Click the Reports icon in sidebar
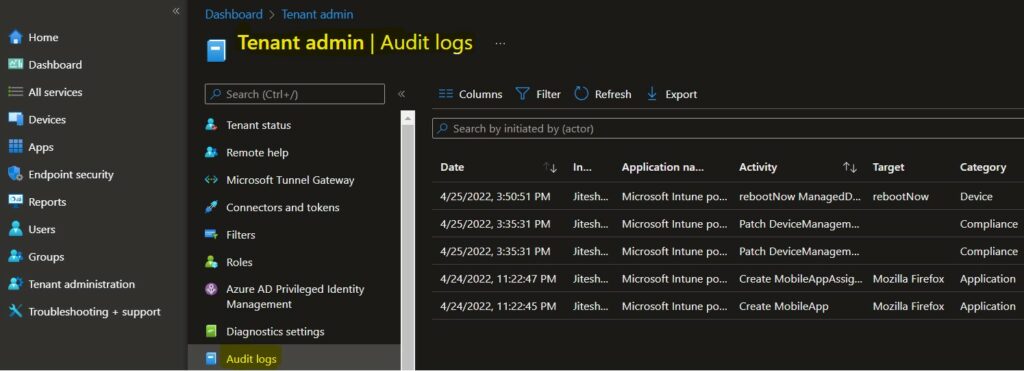Image resolution: width=1024 pixels, height=371 pixels. [16, 202]
